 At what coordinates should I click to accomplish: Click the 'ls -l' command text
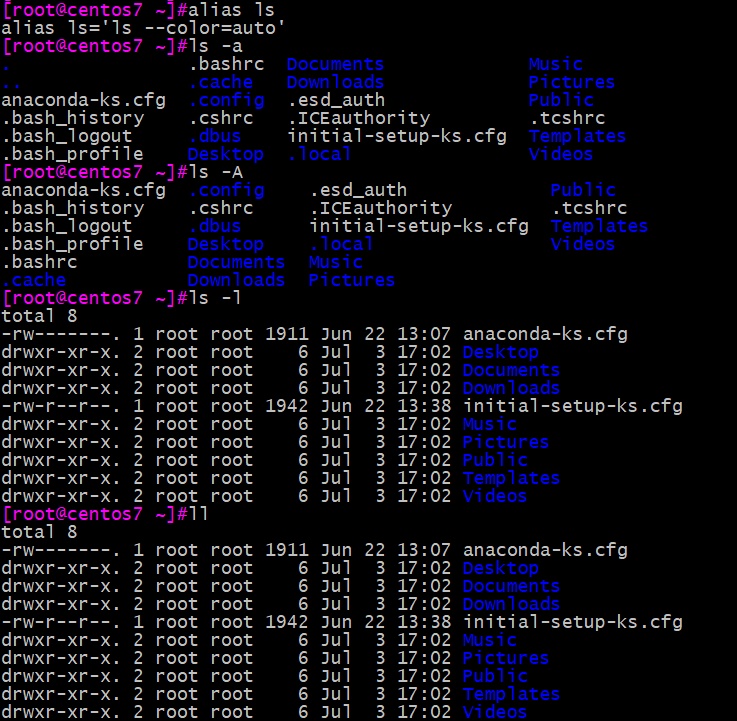(x=215, y=298)
